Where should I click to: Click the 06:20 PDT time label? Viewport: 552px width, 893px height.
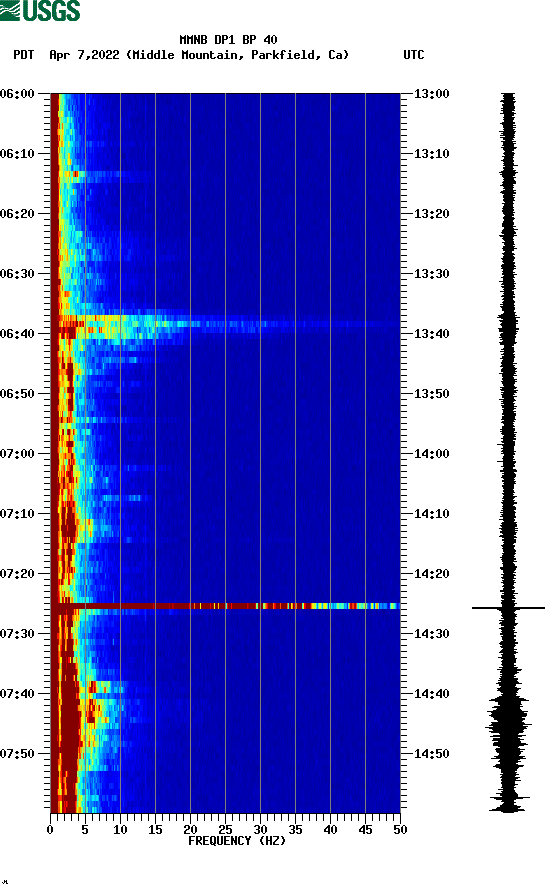click(x=17, y=214)
